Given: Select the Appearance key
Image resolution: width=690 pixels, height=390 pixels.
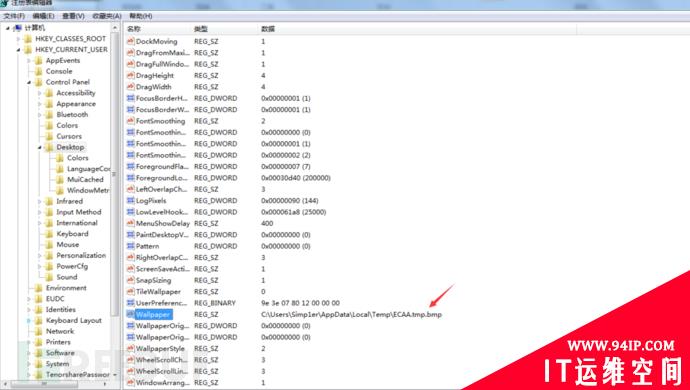Looking at the screenshot, I should pyautogui.click(x=76, y=104).
